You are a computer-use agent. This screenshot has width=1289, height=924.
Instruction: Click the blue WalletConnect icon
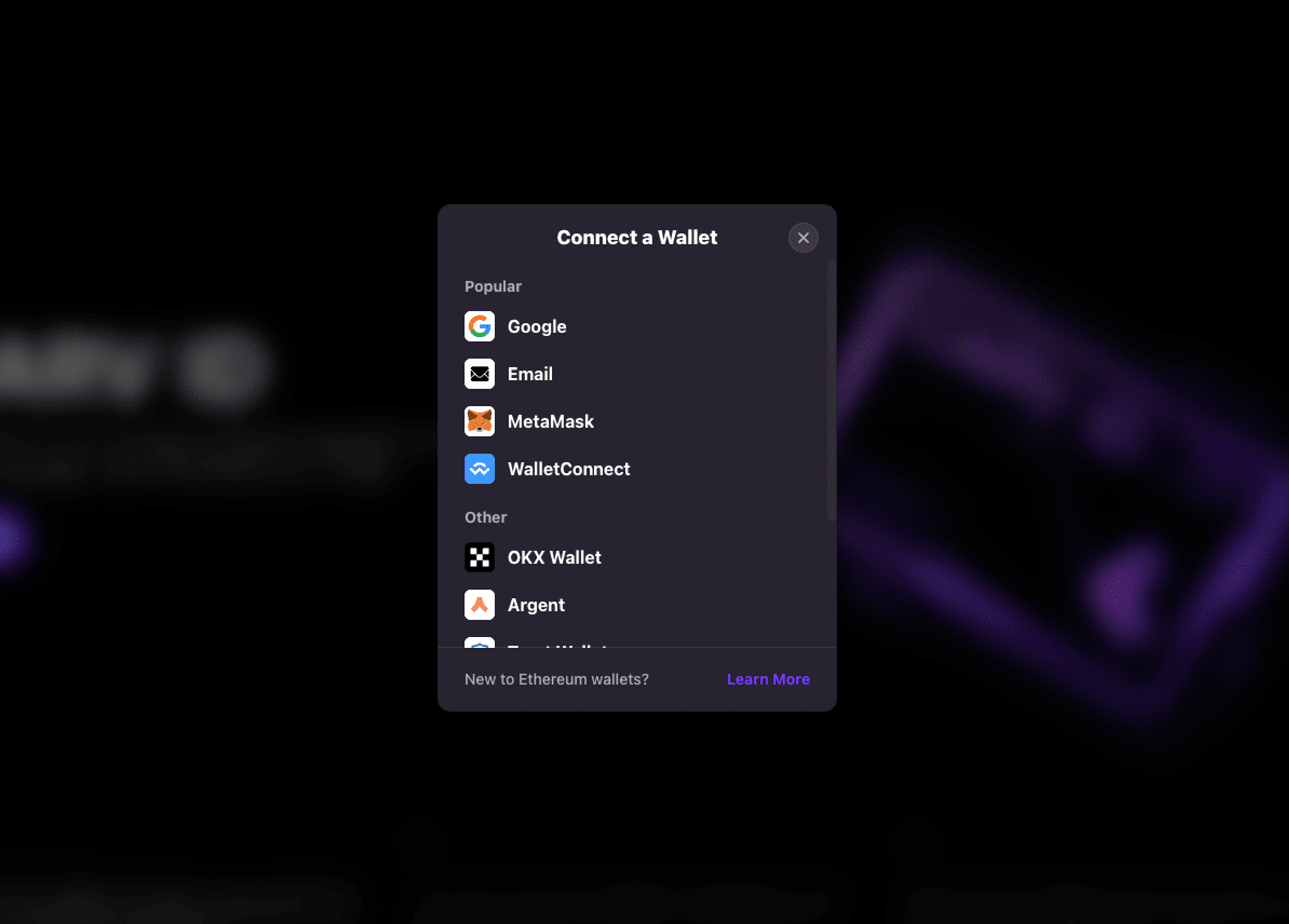click(480, 469)
